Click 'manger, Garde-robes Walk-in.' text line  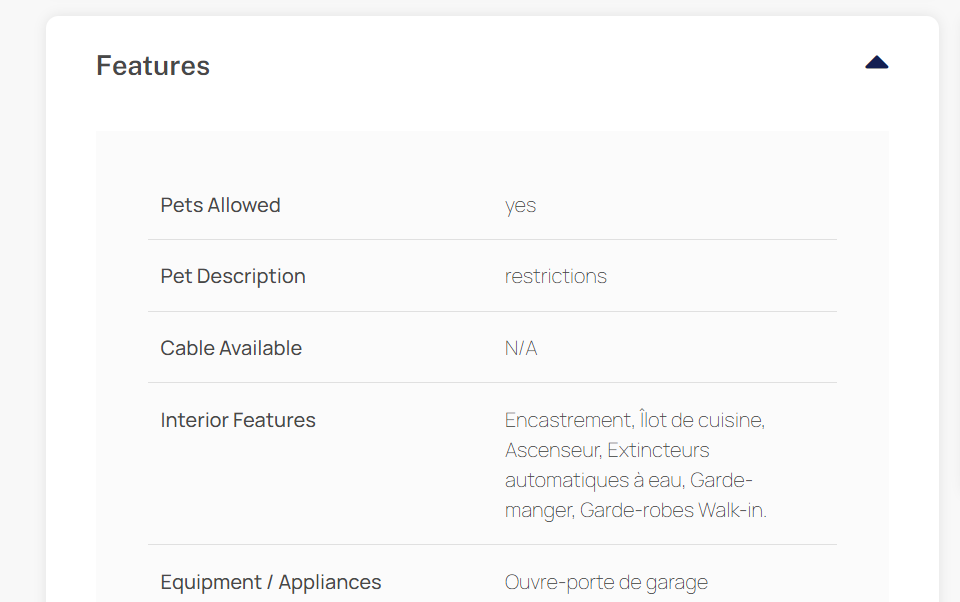pos(636,510)
